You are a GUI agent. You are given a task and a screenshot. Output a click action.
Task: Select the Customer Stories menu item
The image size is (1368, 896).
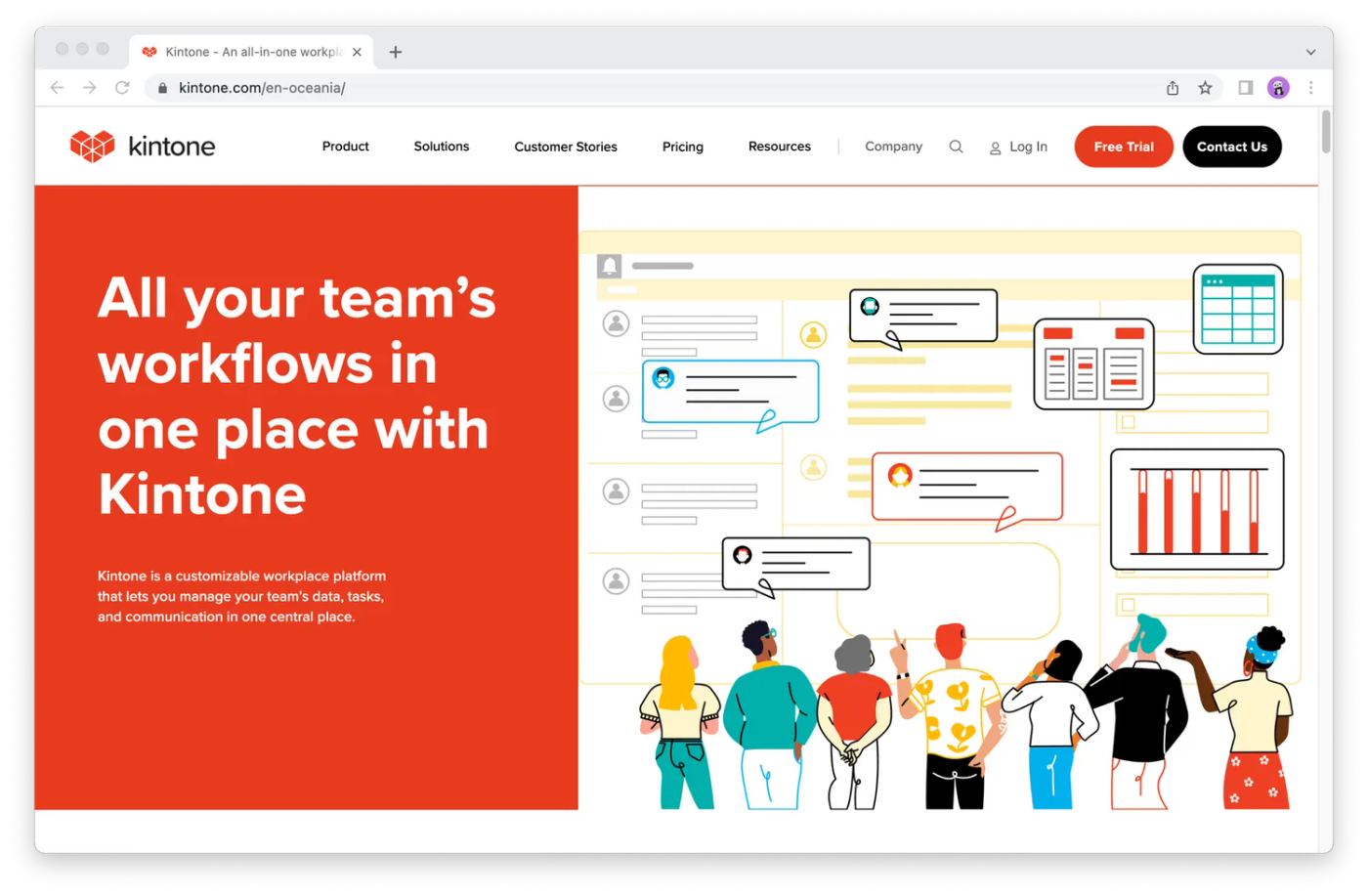click(x=566, y=147)
